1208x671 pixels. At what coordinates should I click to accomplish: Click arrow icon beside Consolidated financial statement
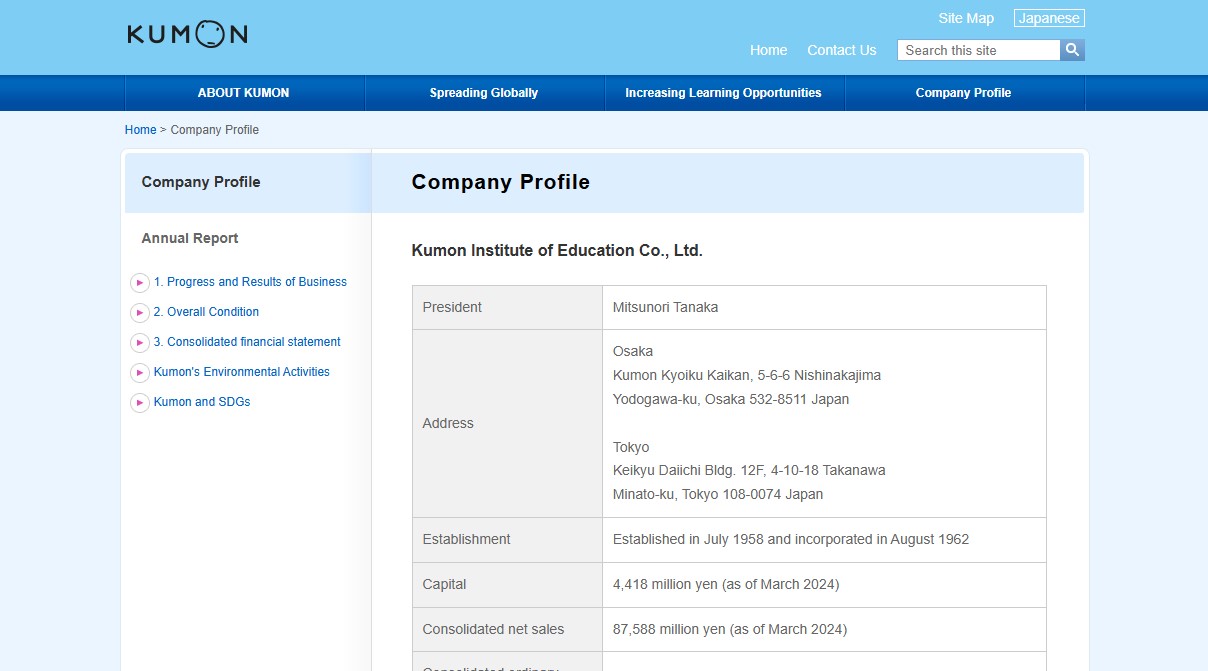coord(140,343)
